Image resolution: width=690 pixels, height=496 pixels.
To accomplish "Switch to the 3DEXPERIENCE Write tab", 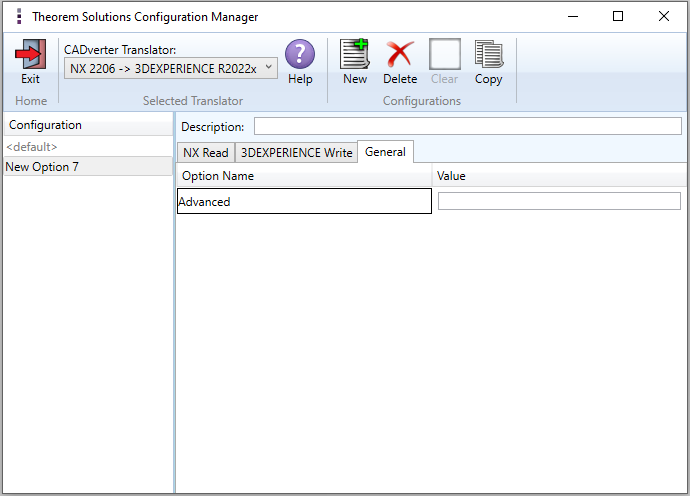I will click(x=296, y=153).
